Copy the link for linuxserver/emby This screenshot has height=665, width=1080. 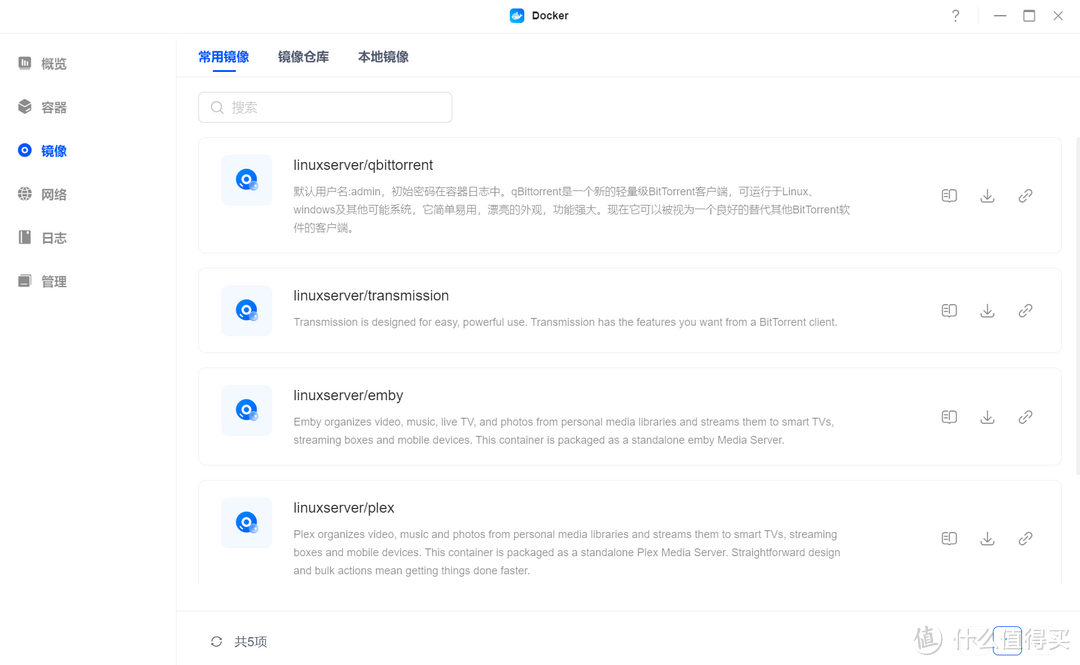point(1025,416)
